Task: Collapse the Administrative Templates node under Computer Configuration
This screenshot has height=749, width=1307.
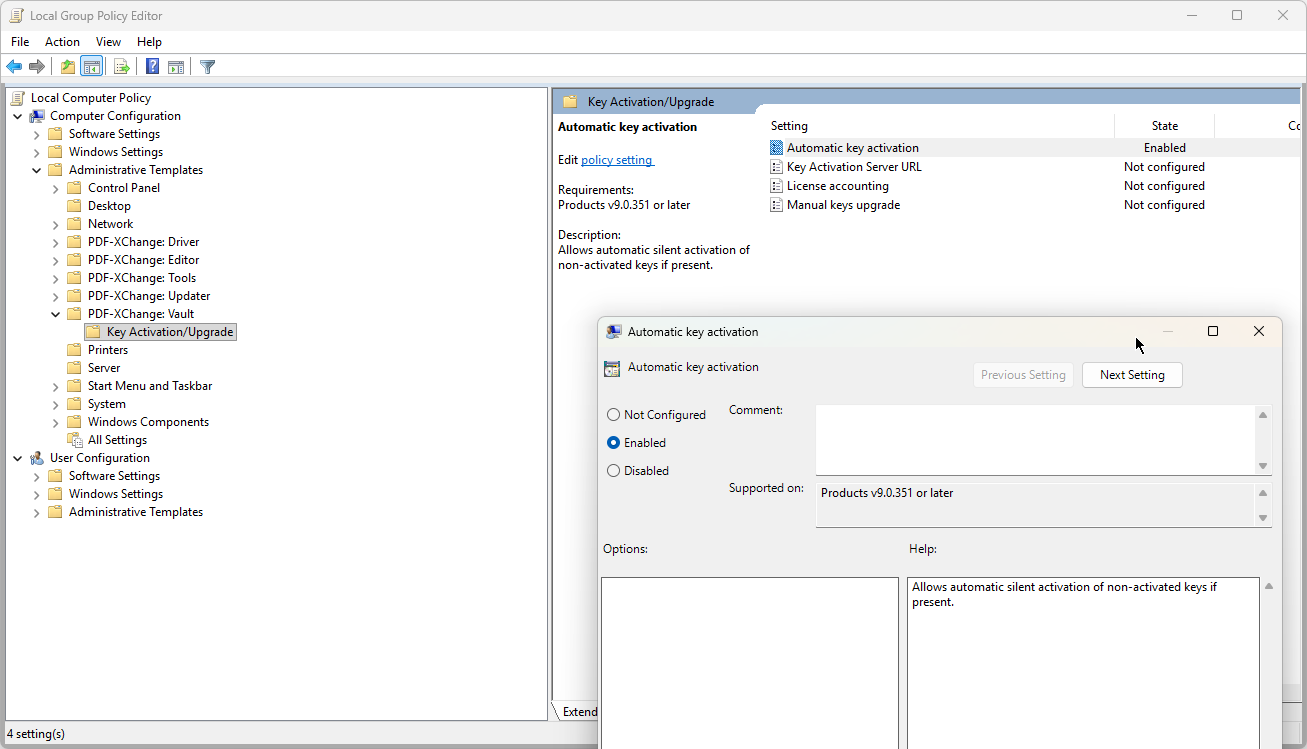Action: point(37,170)
